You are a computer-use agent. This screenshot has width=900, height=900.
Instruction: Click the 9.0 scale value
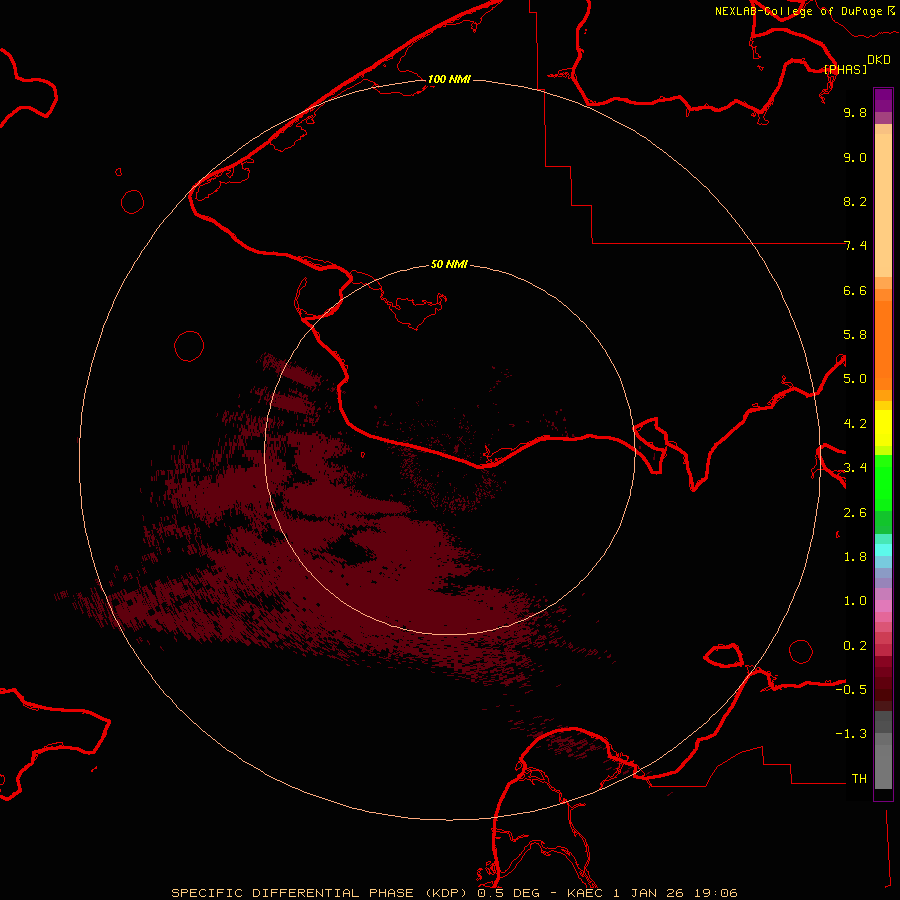855,157
